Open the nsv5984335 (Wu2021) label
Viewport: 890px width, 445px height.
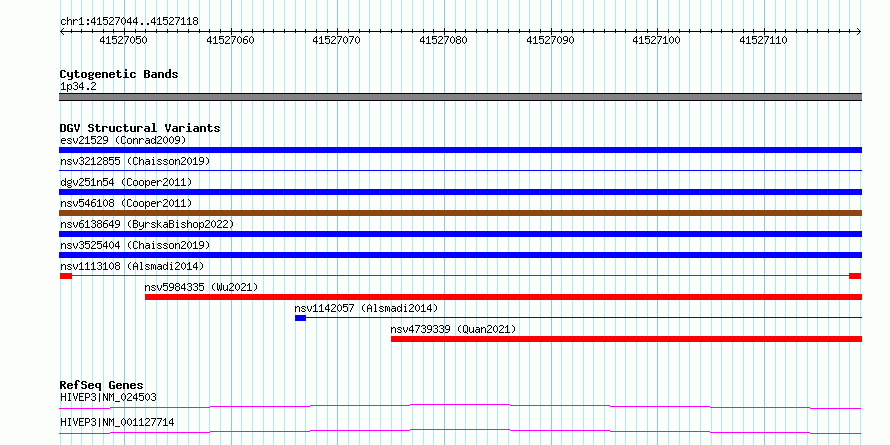201,287
